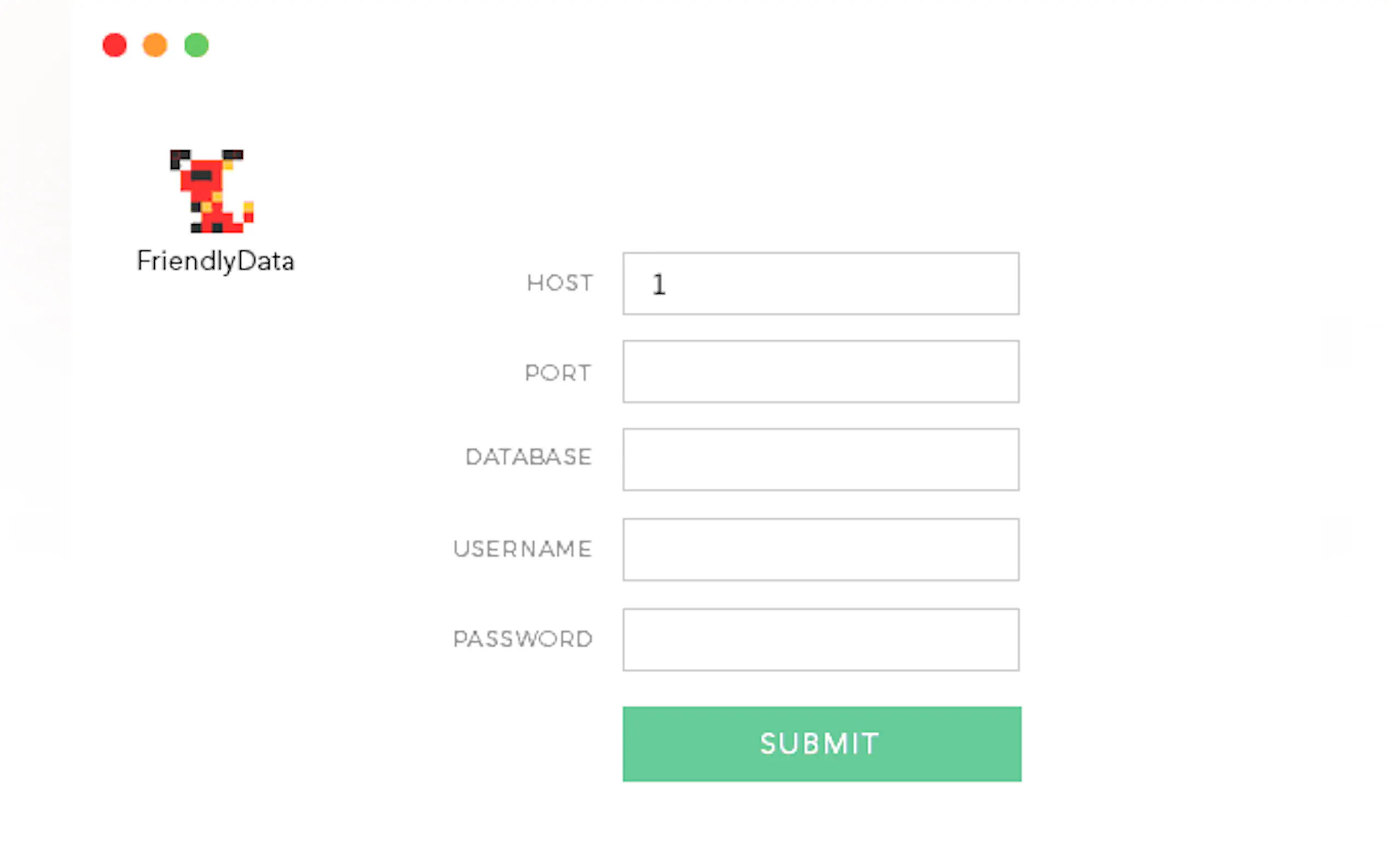The height and width of the screenshot is (868, 1389).
Task: Click the empty area right of Port field
Action: pos(1177,372)
